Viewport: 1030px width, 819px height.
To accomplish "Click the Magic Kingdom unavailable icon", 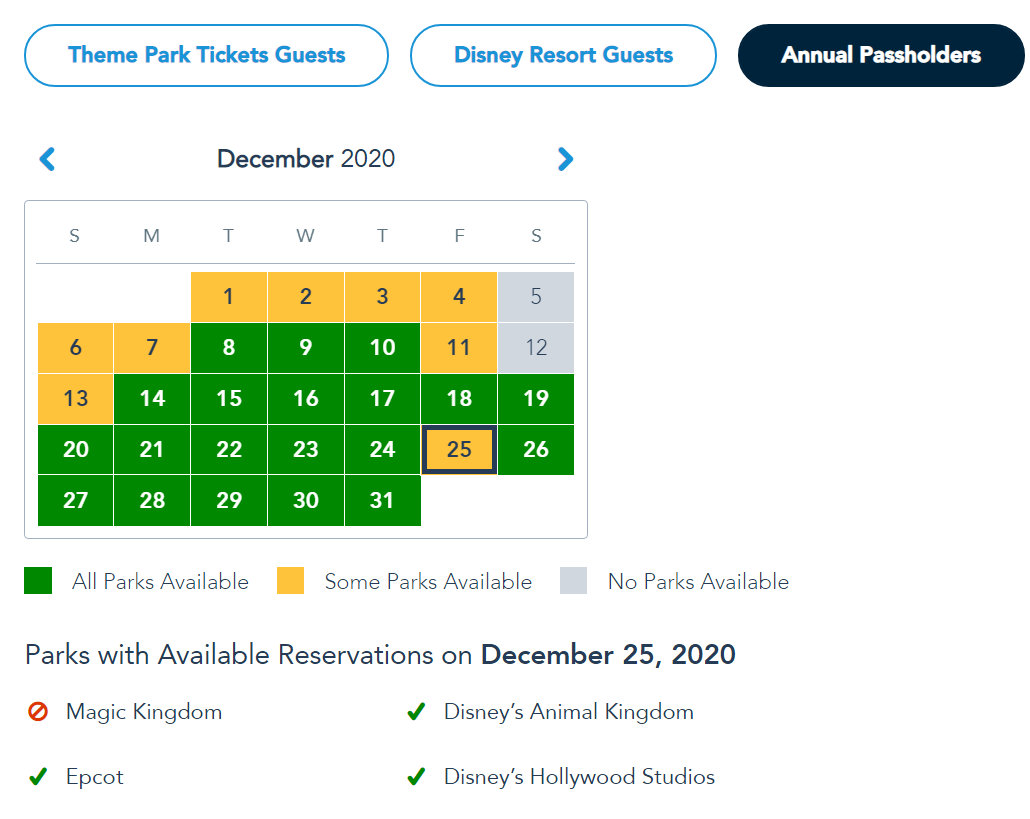I will tap(37, 711).
